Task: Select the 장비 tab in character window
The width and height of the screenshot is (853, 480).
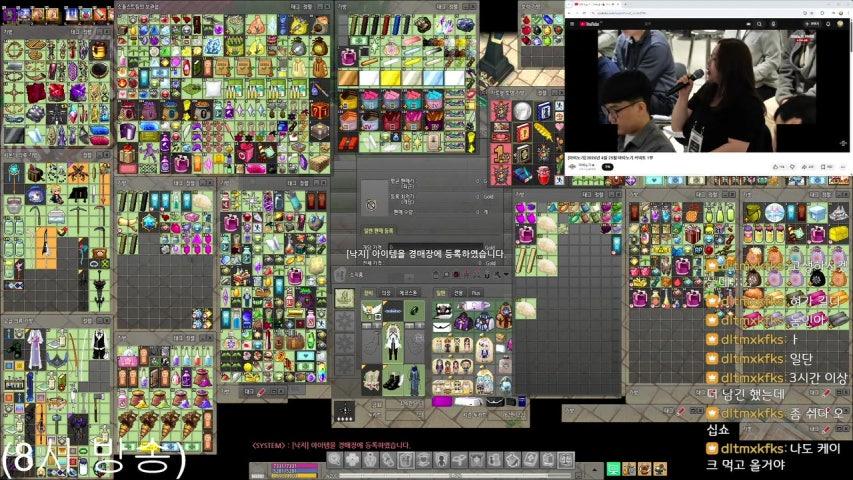Action: pyautogui.click(x=369, y=293)
